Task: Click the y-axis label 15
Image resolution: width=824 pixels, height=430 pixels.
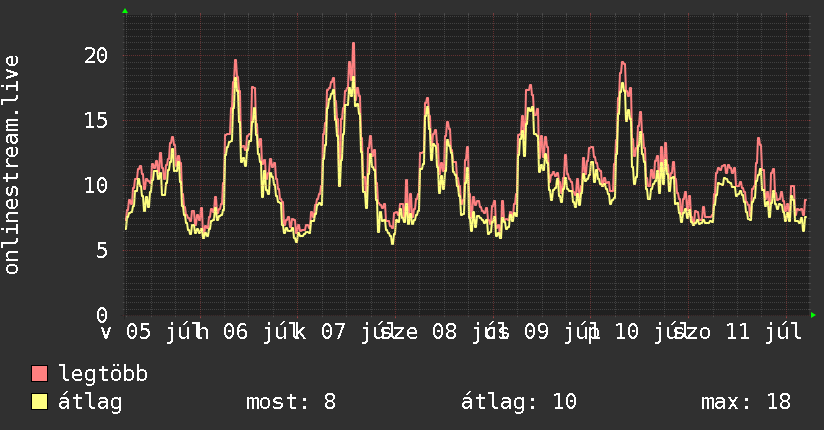Action: coord(96,120)
